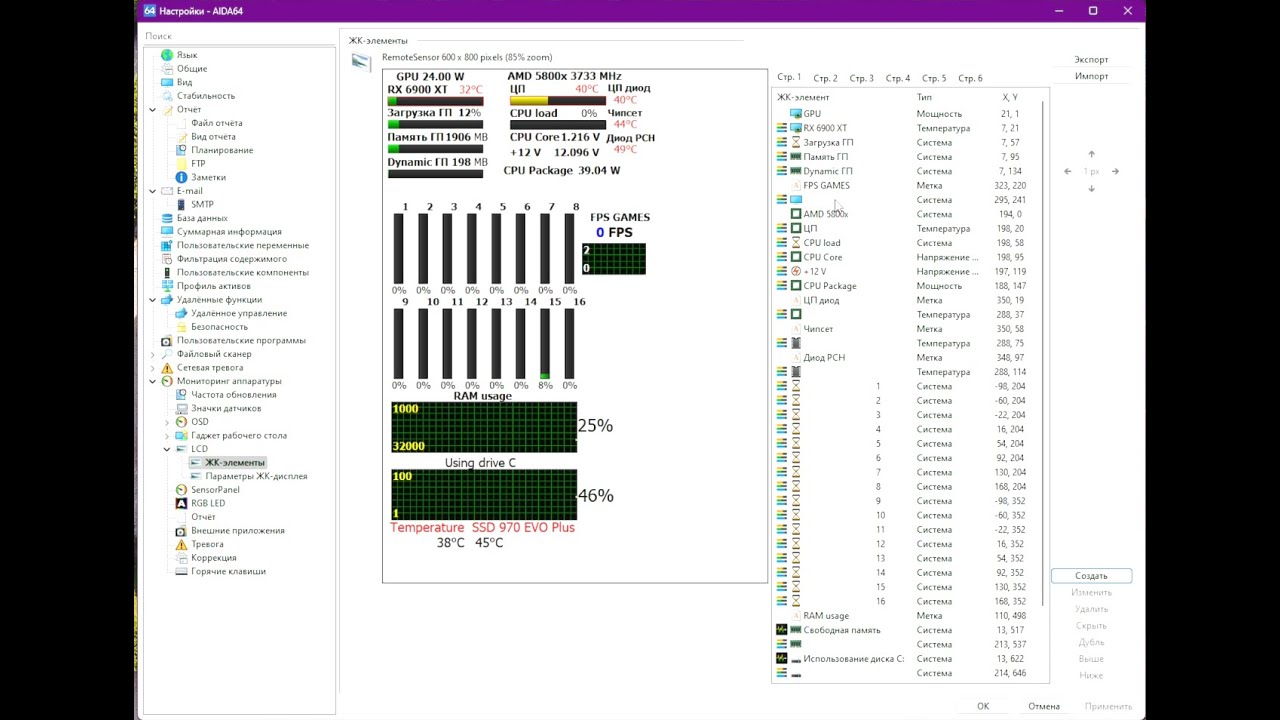Click the Внешние приложения icon

point(181,531)
